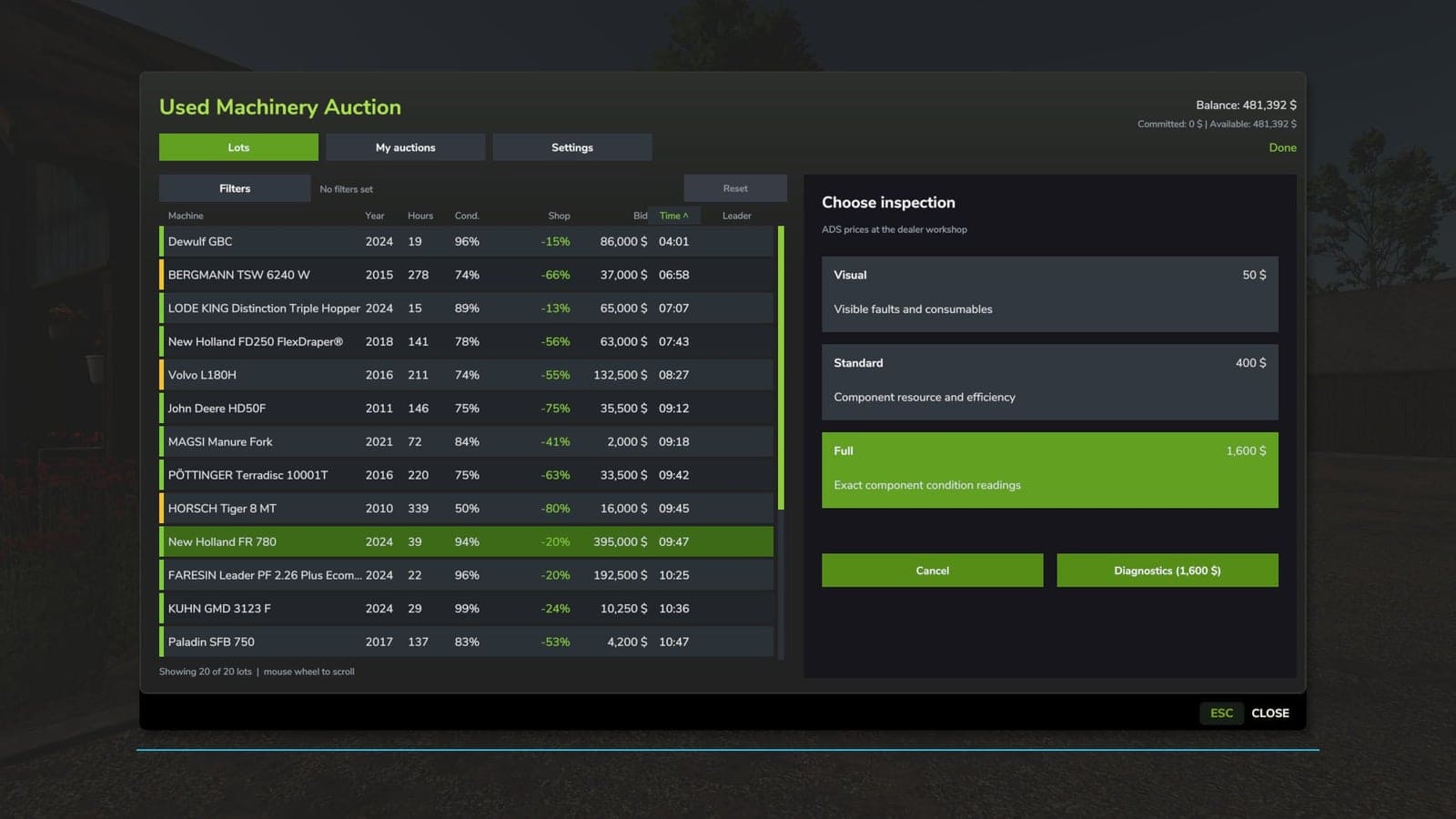Select the Dewulf GBC lot
Image resolution: width=1456 pixels, height=819 pixels.
pyautogui.click(x=466, y=241)
